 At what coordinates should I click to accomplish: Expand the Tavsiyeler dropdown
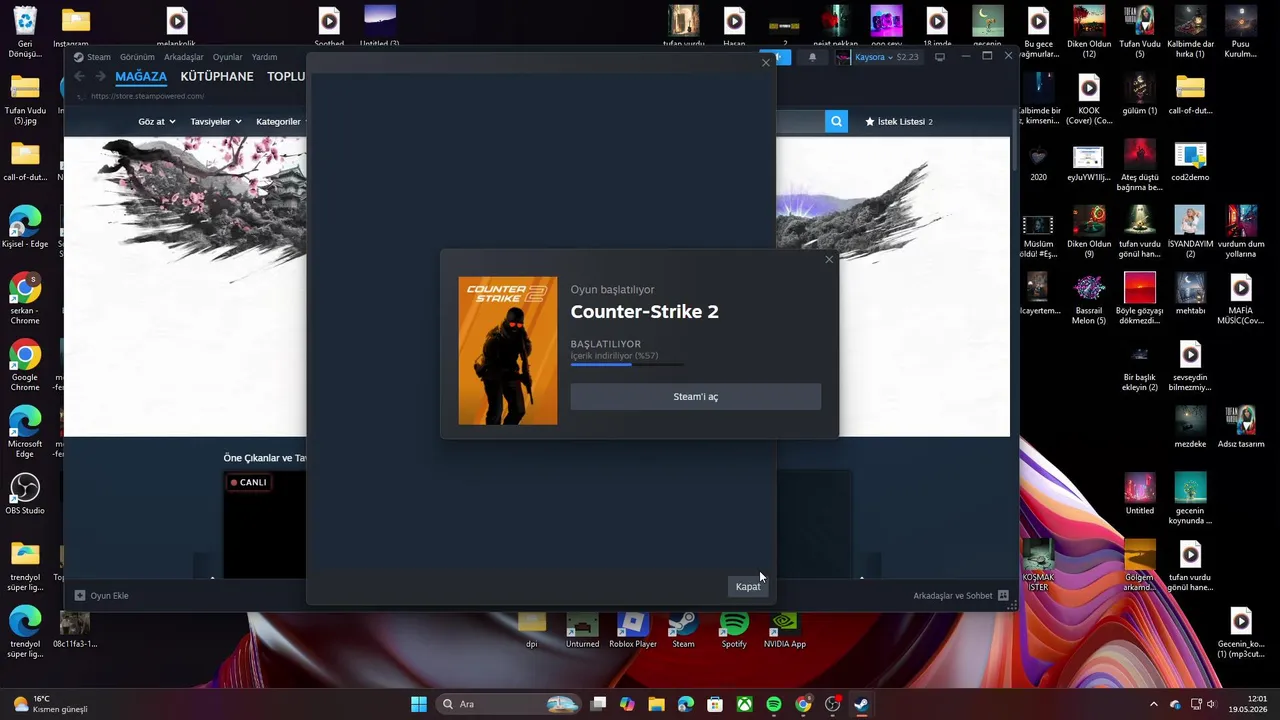coord(216,122)
